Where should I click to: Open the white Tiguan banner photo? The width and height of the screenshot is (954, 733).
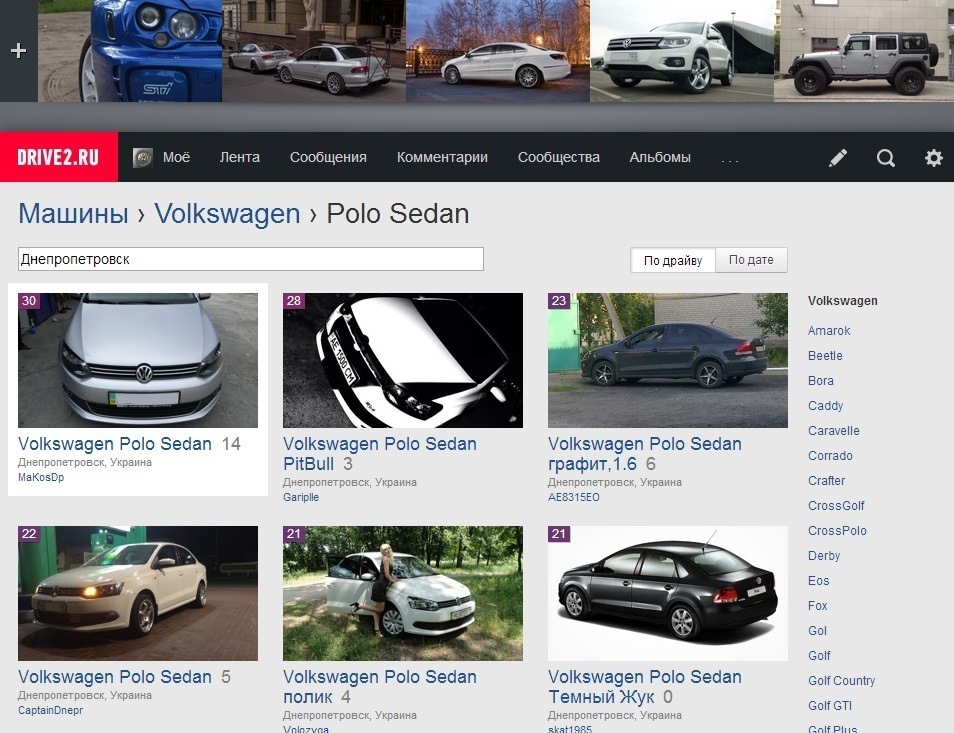coord(681,50)
